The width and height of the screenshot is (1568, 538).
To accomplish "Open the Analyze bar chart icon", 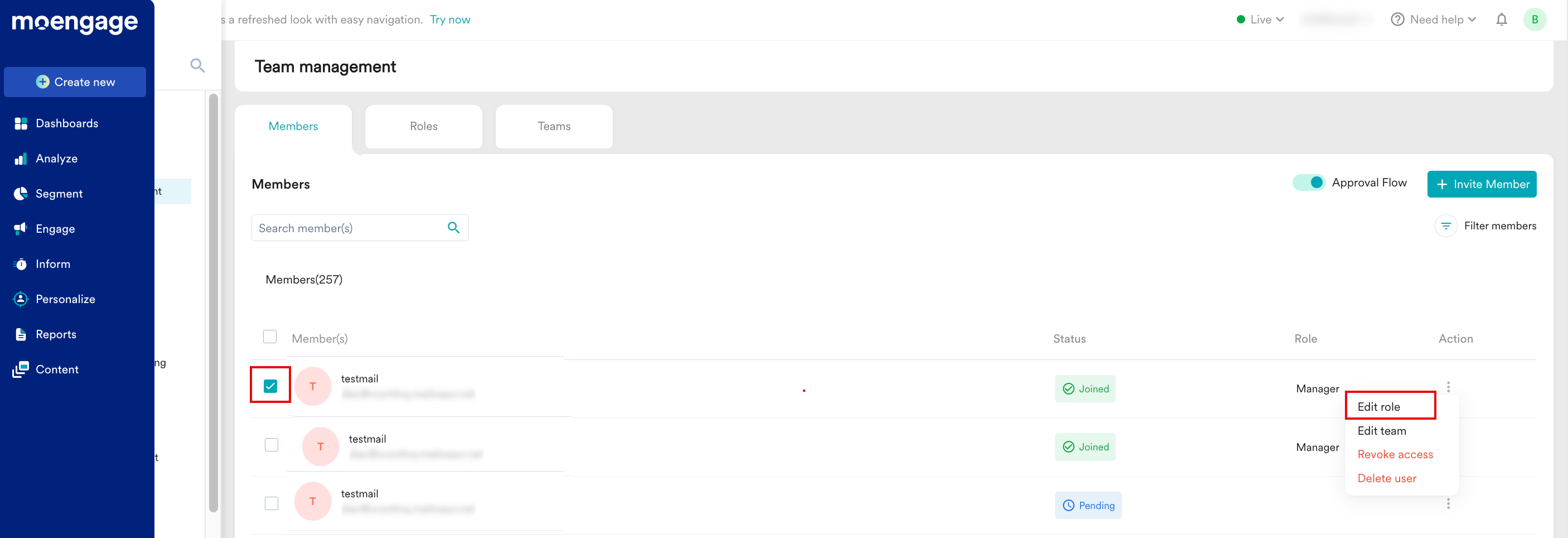I will [x=21, y=159].
